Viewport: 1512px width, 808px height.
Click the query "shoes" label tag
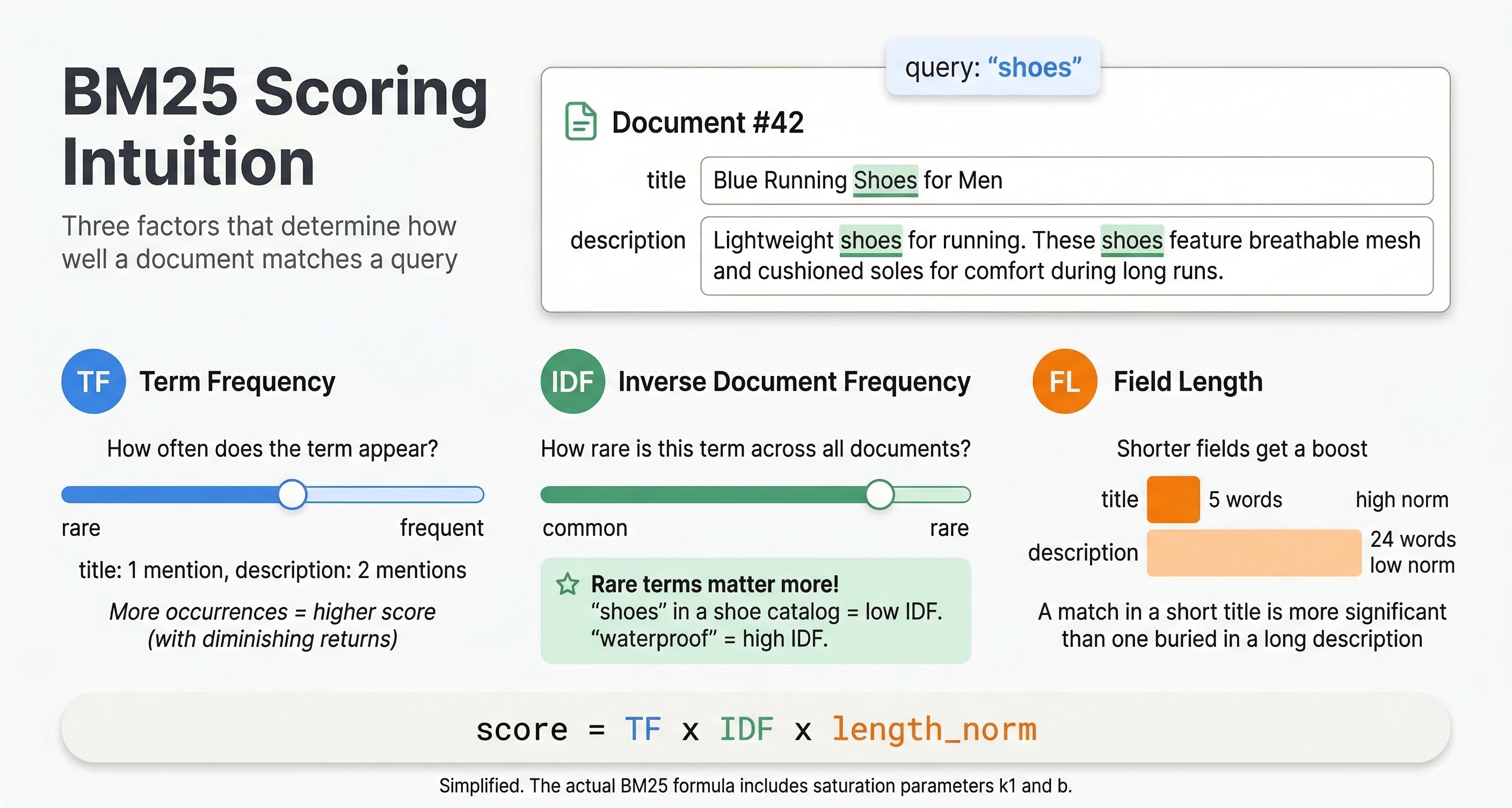point(993,67)
